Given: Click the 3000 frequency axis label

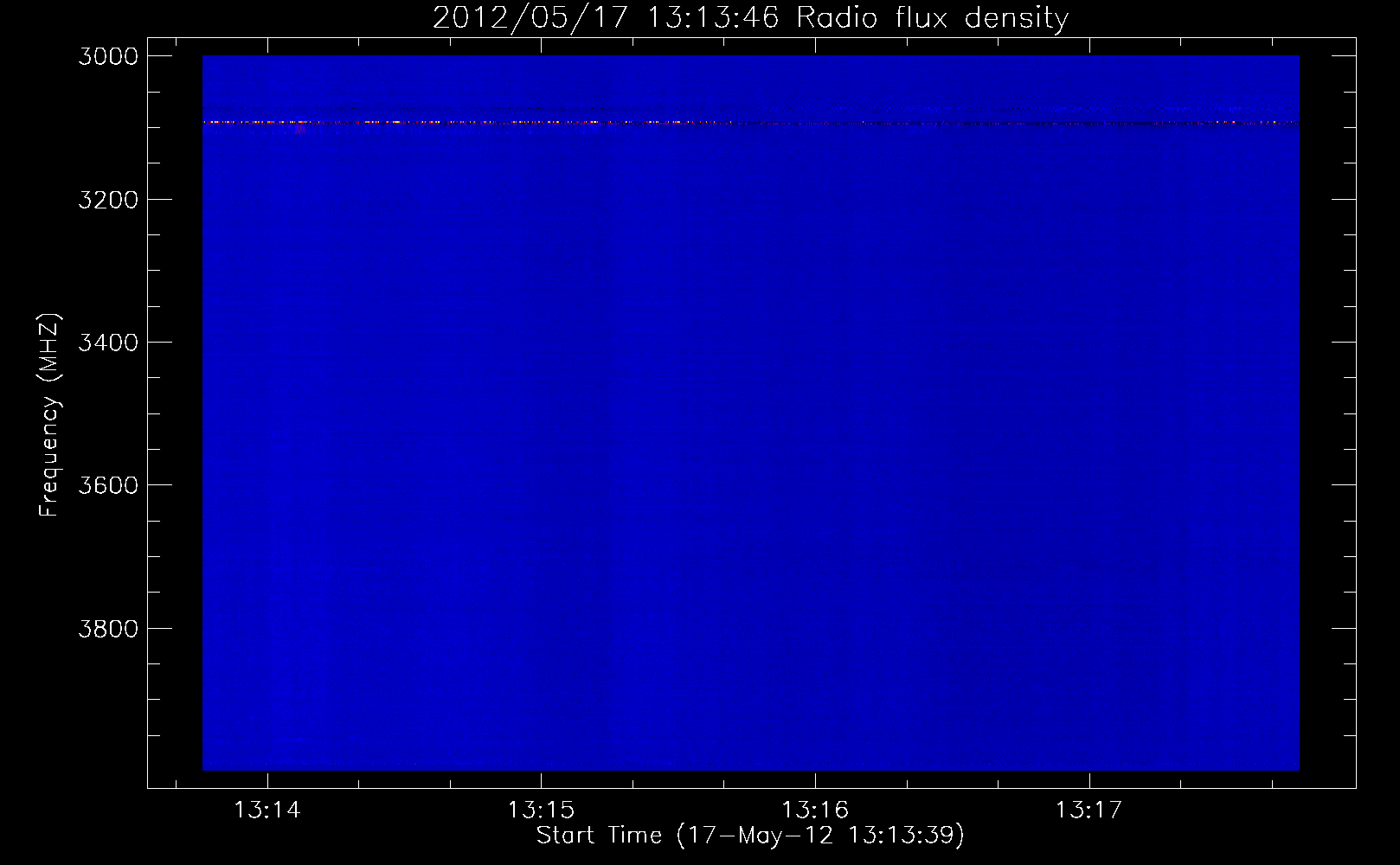Looking at the screenshot, I should click(108, 56).
